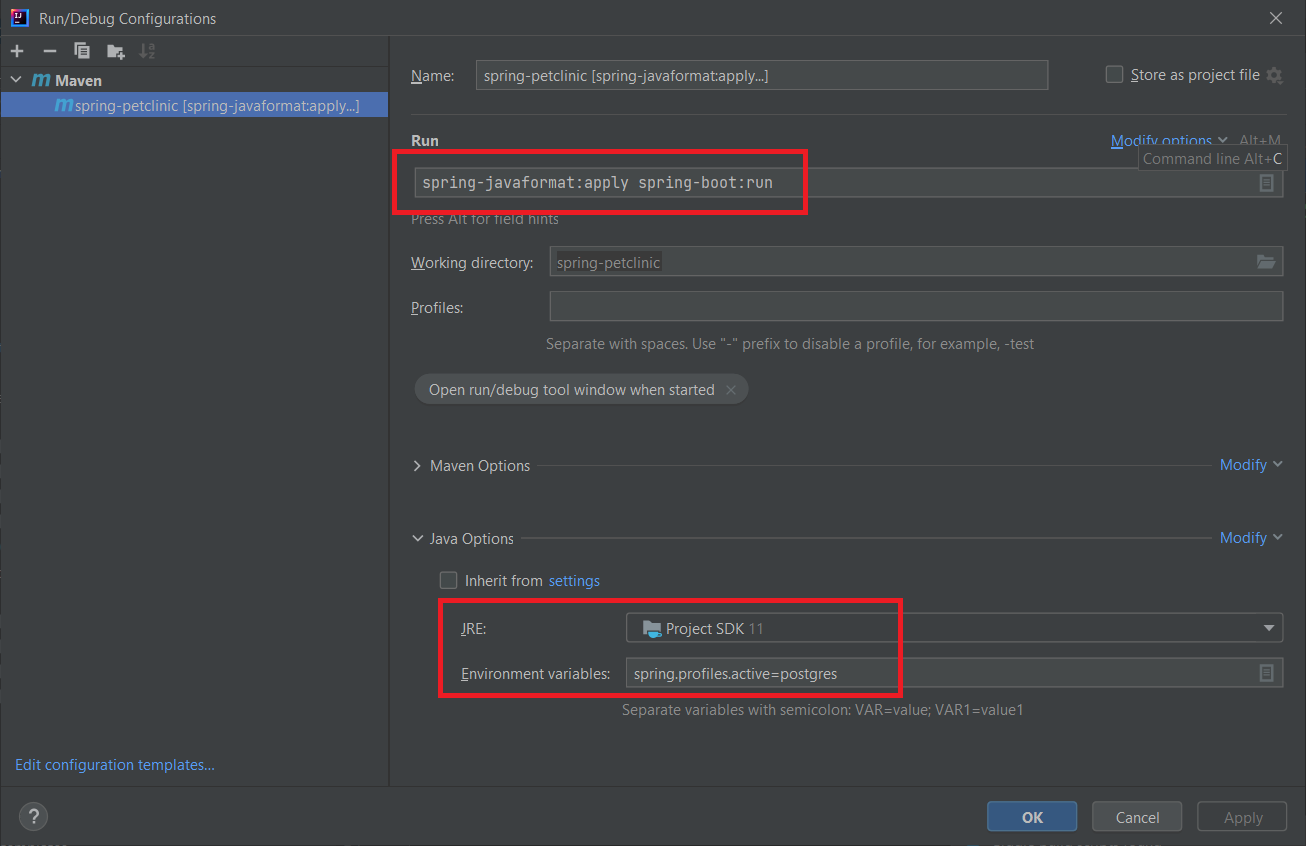
Task: Expand the Run command line field editor
Action: (x=1266, y=183)
